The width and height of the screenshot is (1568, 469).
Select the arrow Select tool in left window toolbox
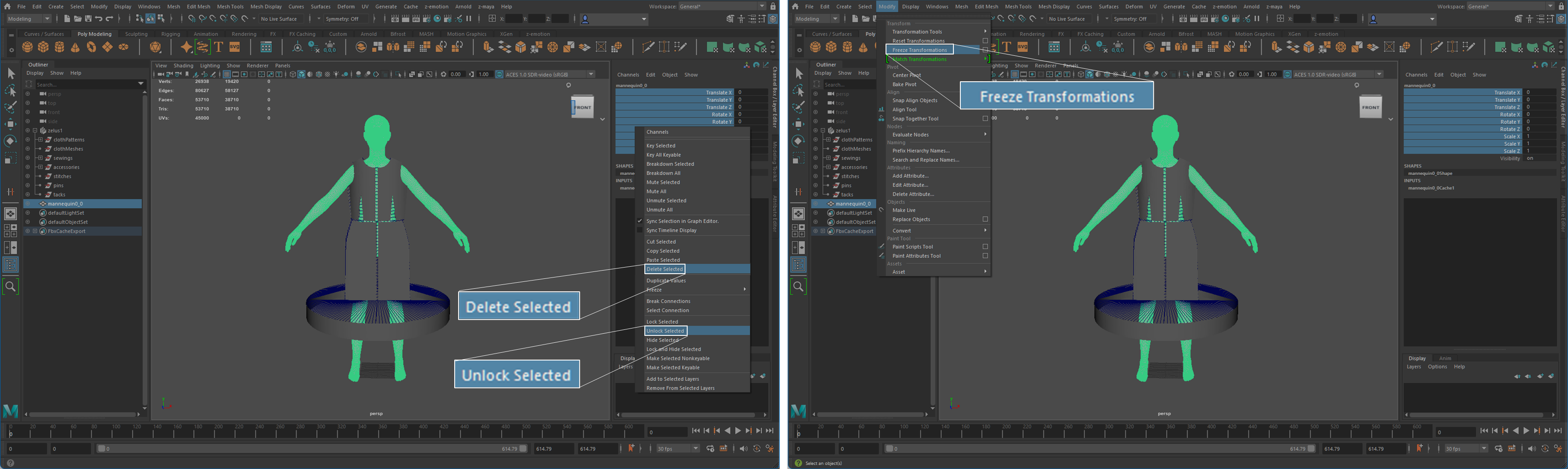pyautogui.click(x=10, y=73)
